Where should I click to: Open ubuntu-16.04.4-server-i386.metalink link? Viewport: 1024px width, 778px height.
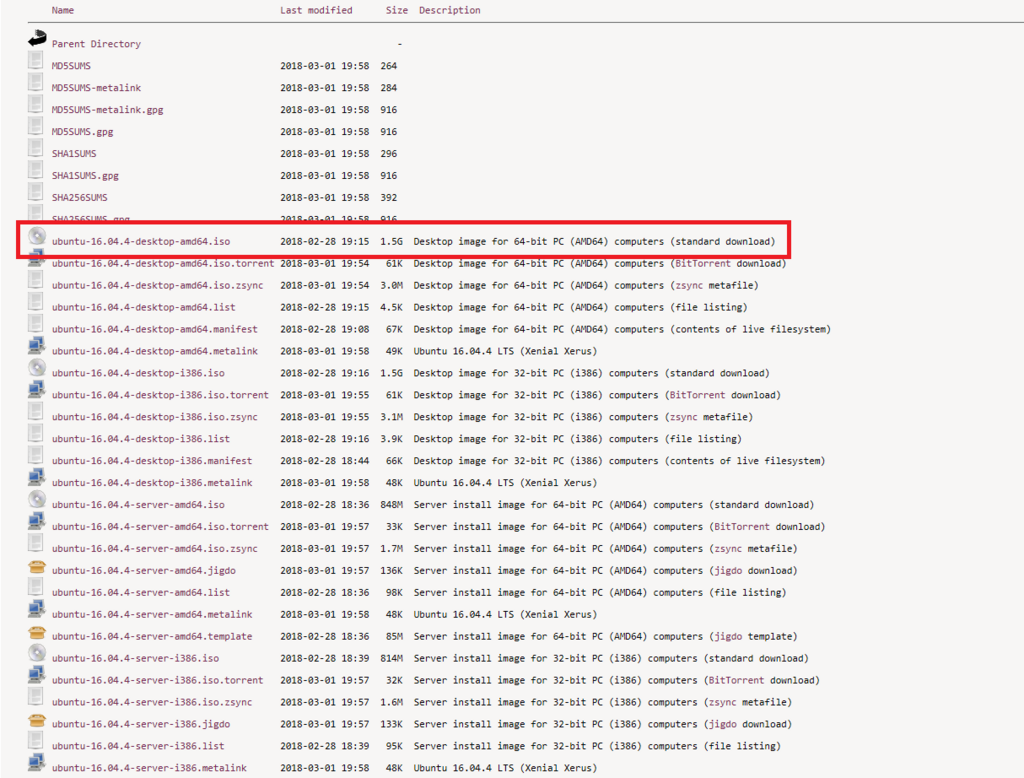coord(149,768)
